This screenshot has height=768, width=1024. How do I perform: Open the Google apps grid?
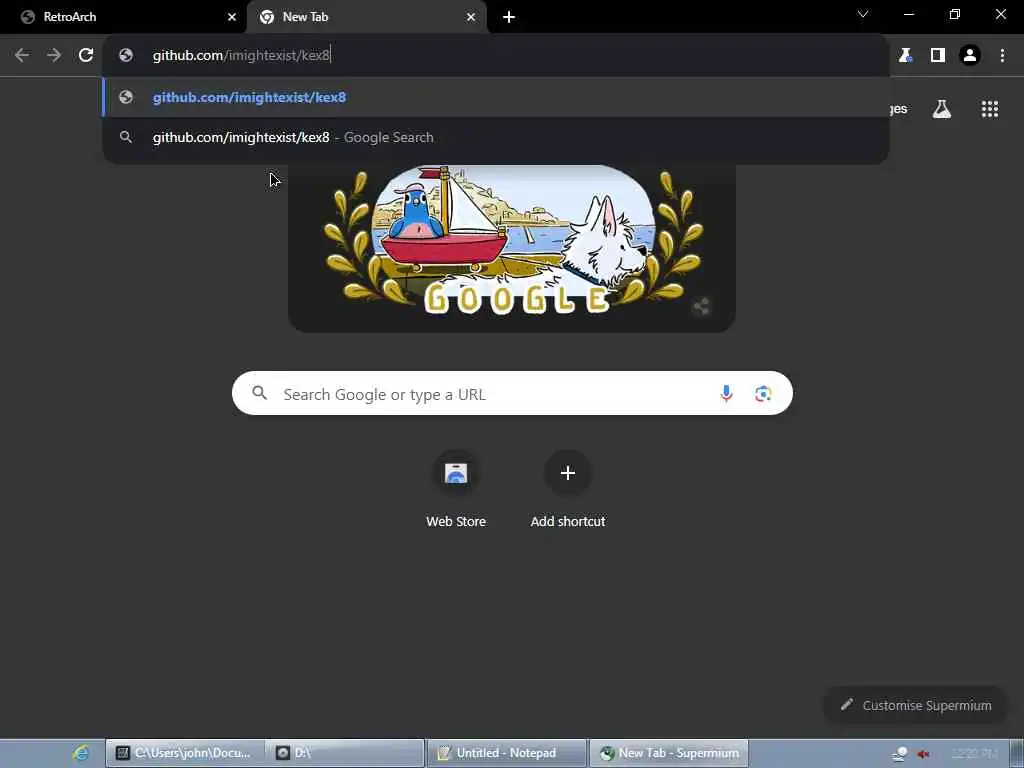989,109
